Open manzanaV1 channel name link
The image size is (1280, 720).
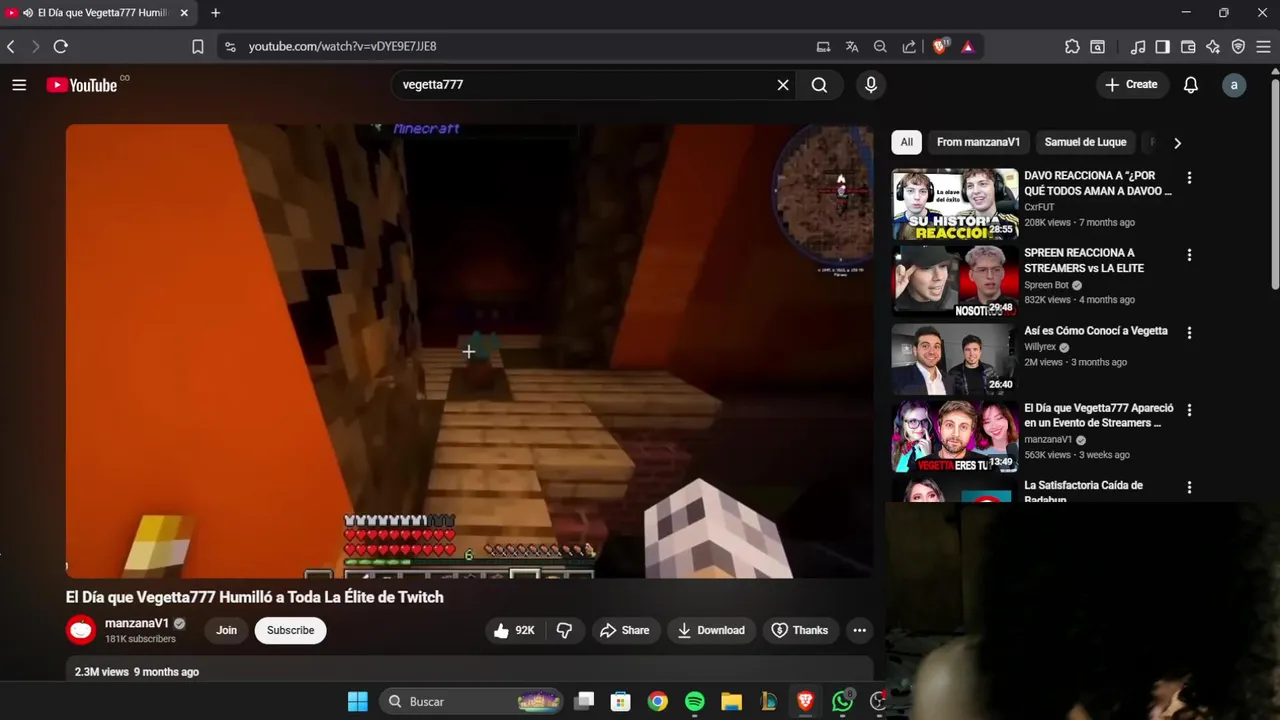coord(137,623)
